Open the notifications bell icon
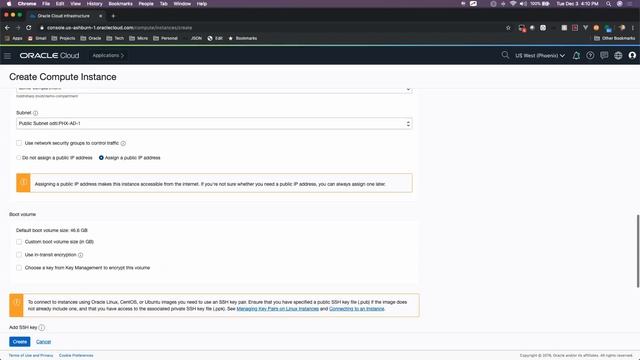Viewport: 640px width, 360px height. [x=576, y=56]
